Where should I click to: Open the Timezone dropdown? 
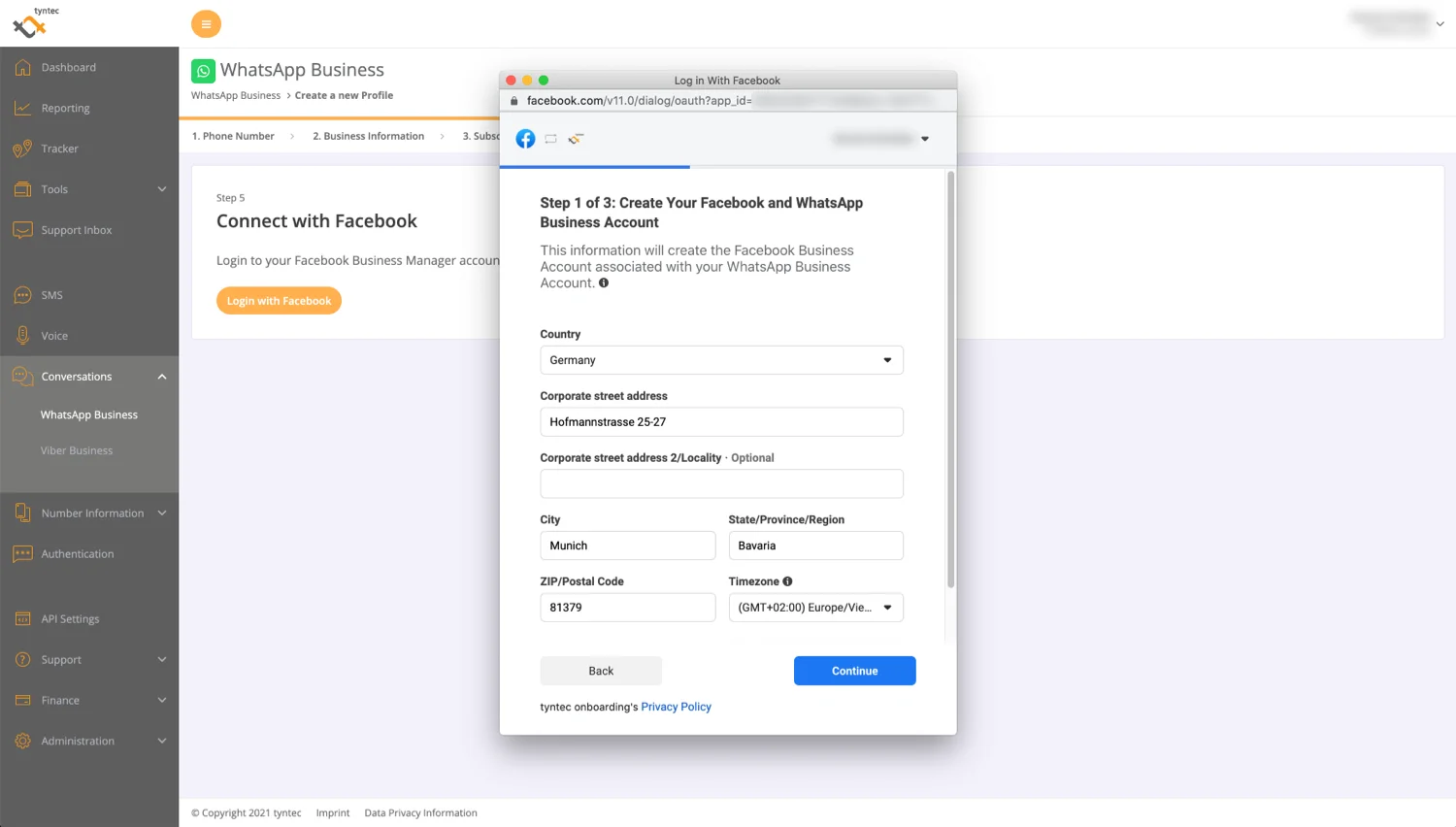[x=816, y=608]
